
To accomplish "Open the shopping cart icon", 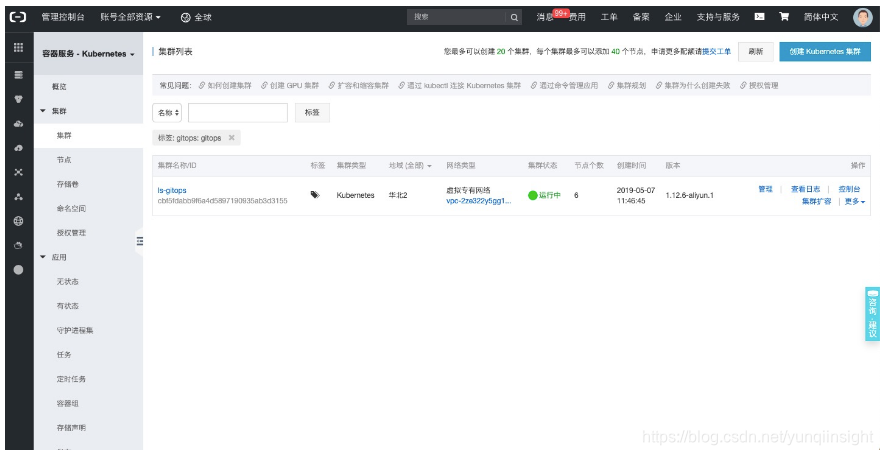I will point(784,17).
